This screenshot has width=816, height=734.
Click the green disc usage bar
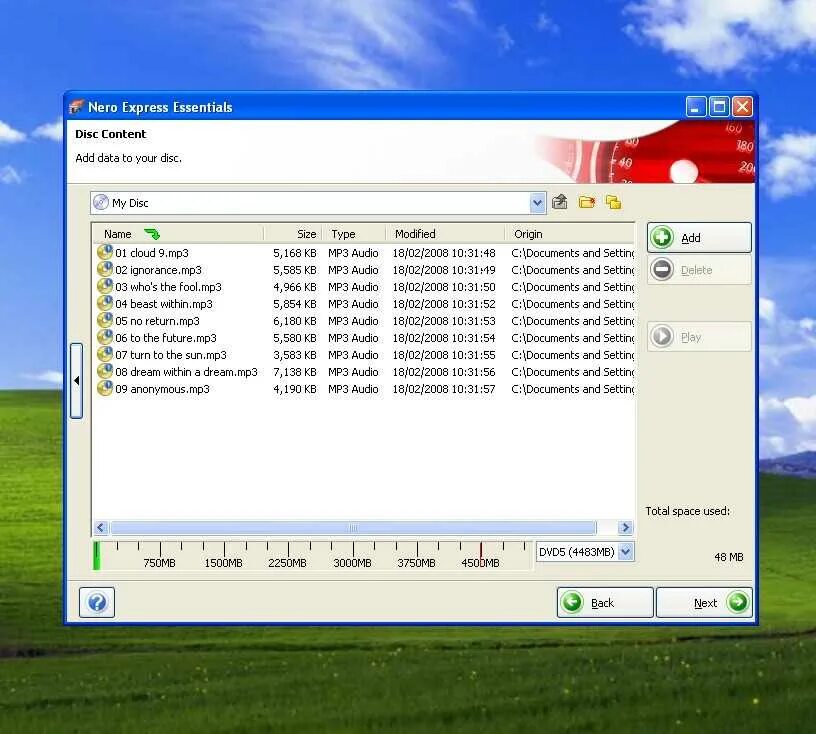(x=96, y=556)
